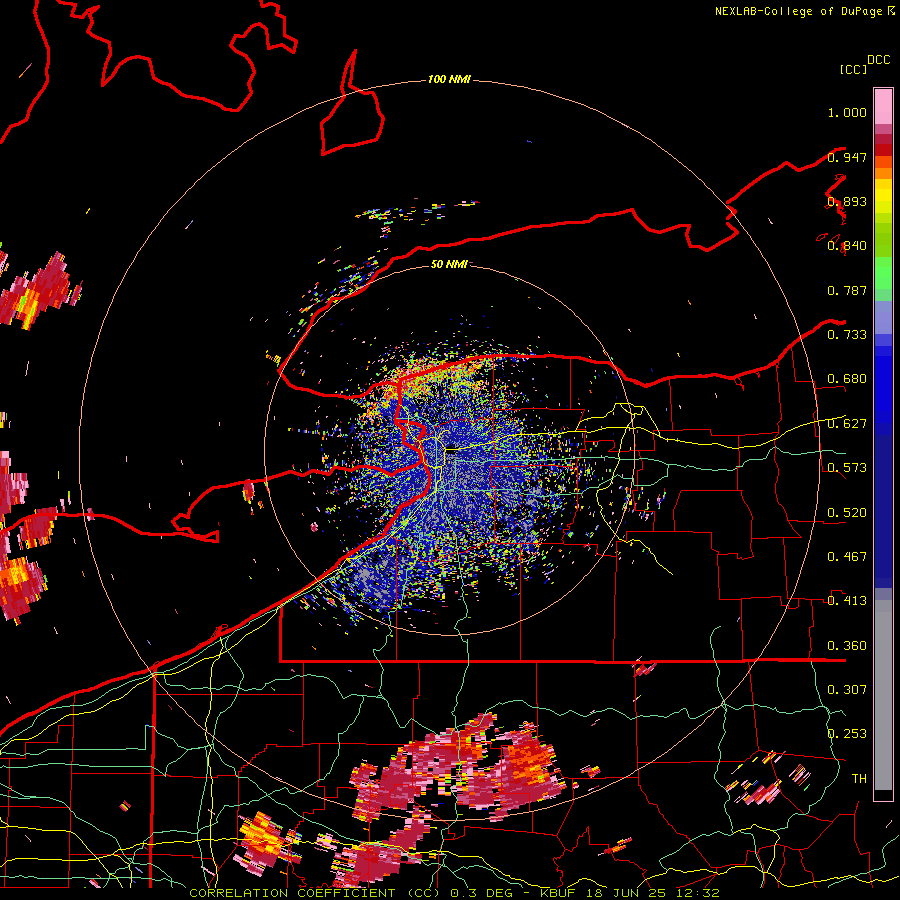Screen dimensions: 900x900
Task: Click the bright green band near 0.787
Action: 883,273
